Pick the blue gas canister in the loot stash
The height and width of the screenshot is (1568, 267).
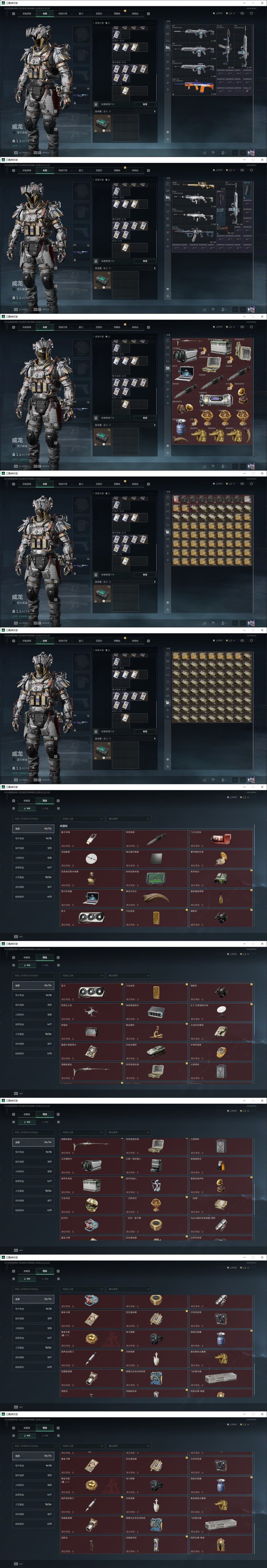tap(181, 427)
